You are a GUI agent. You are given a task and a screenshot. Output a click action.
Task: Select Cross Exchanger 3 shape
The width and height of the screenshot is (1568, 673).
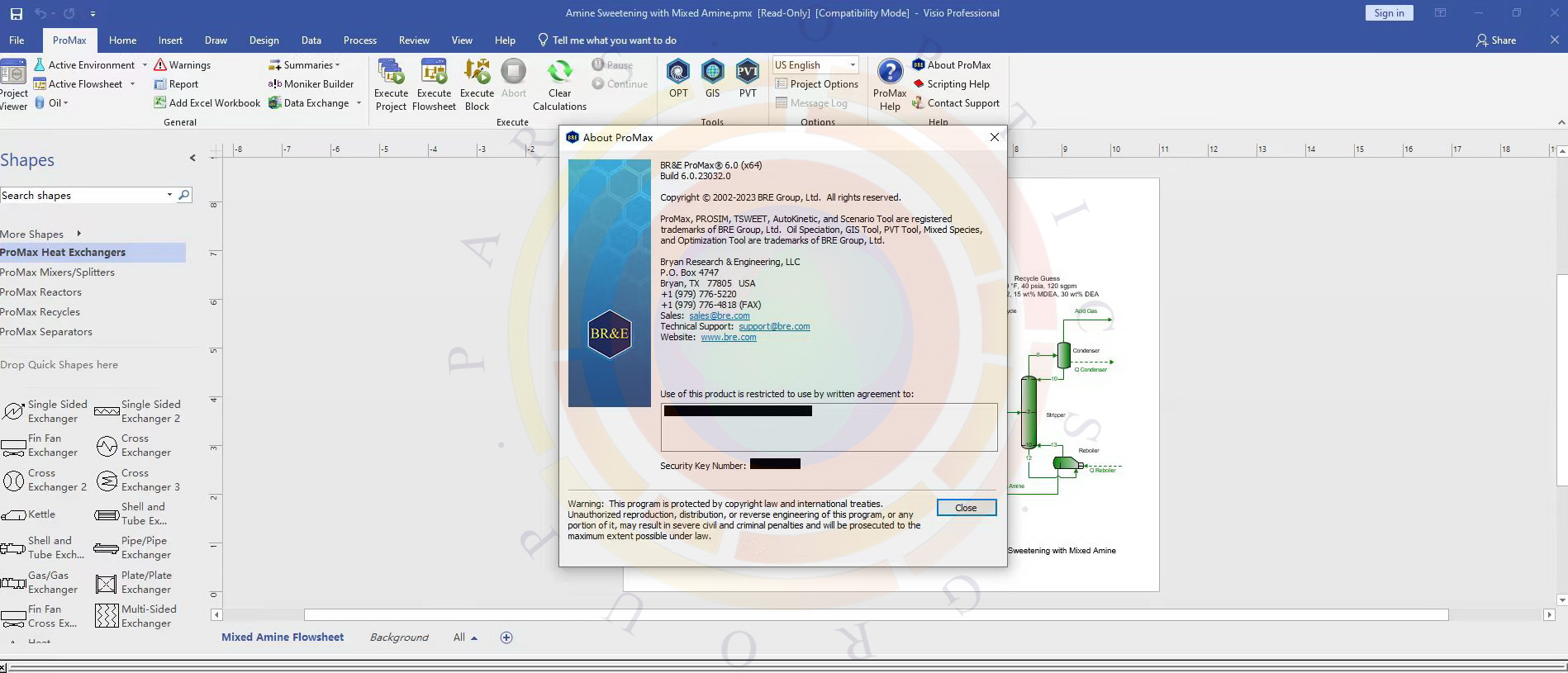tap(138, 480)
